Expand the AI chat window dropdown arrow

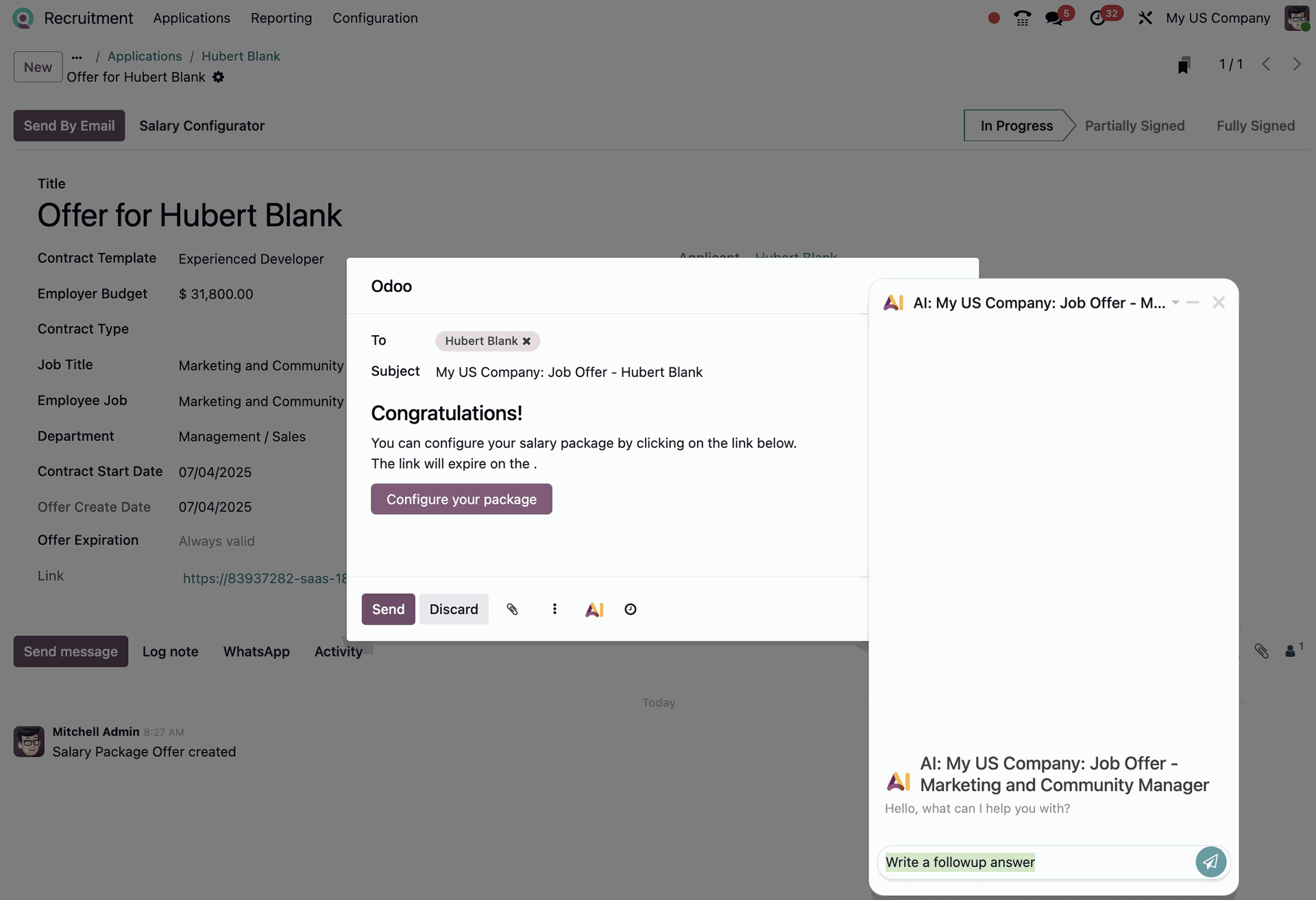pyautogui.click(x=1175, y=302)
